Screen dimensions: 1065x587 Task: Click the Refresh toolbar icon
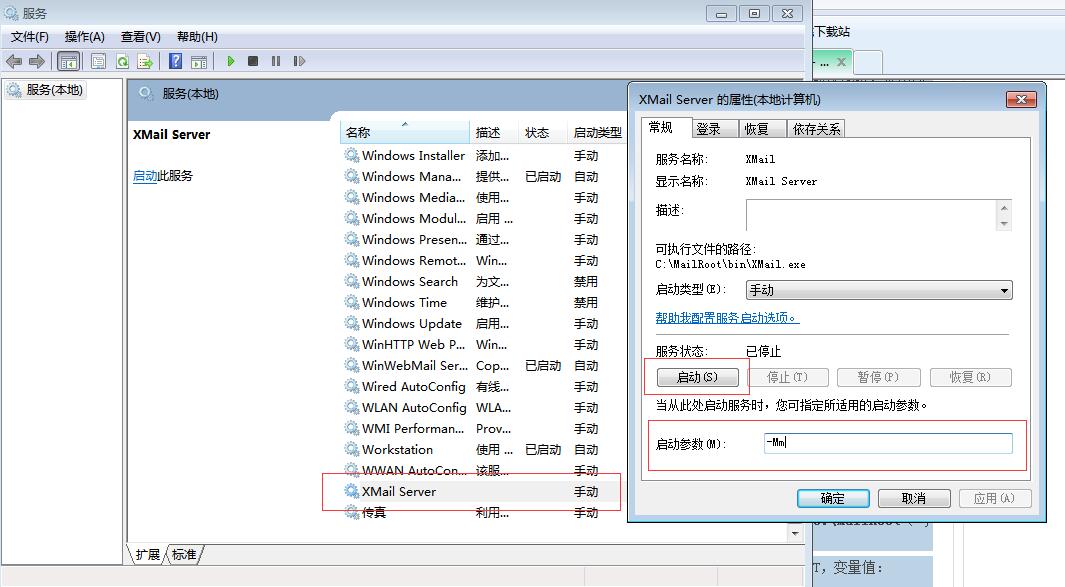click(122, 61)
